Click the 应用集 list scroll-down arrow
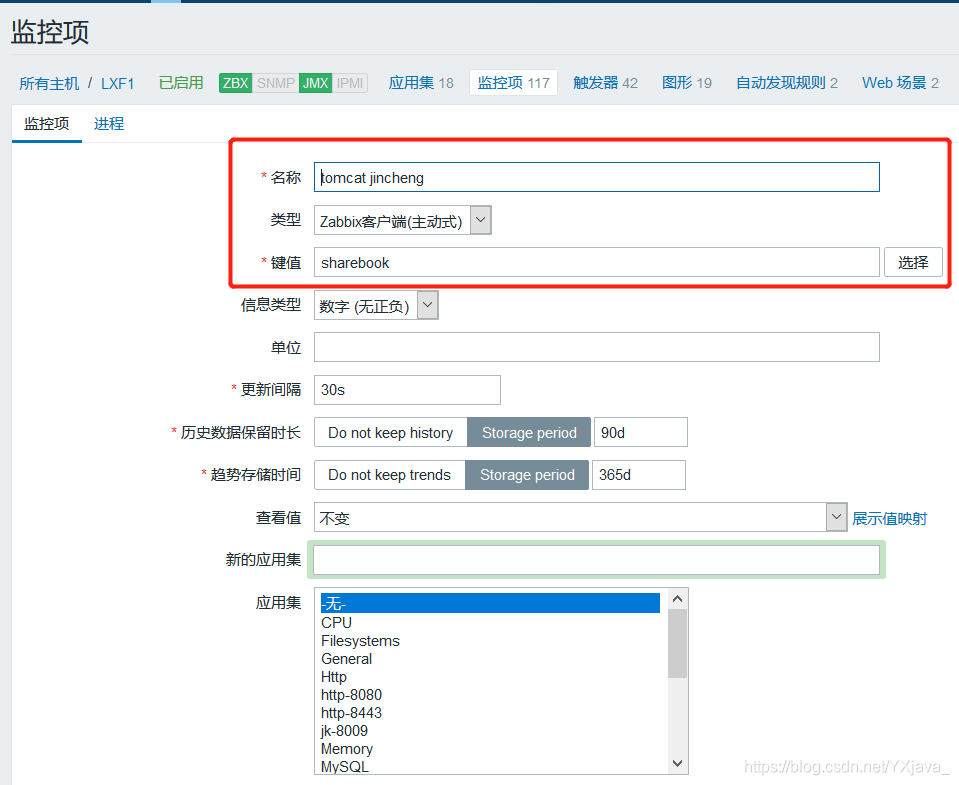The width and height of the screenshot is (959, 785). [677, 763]
